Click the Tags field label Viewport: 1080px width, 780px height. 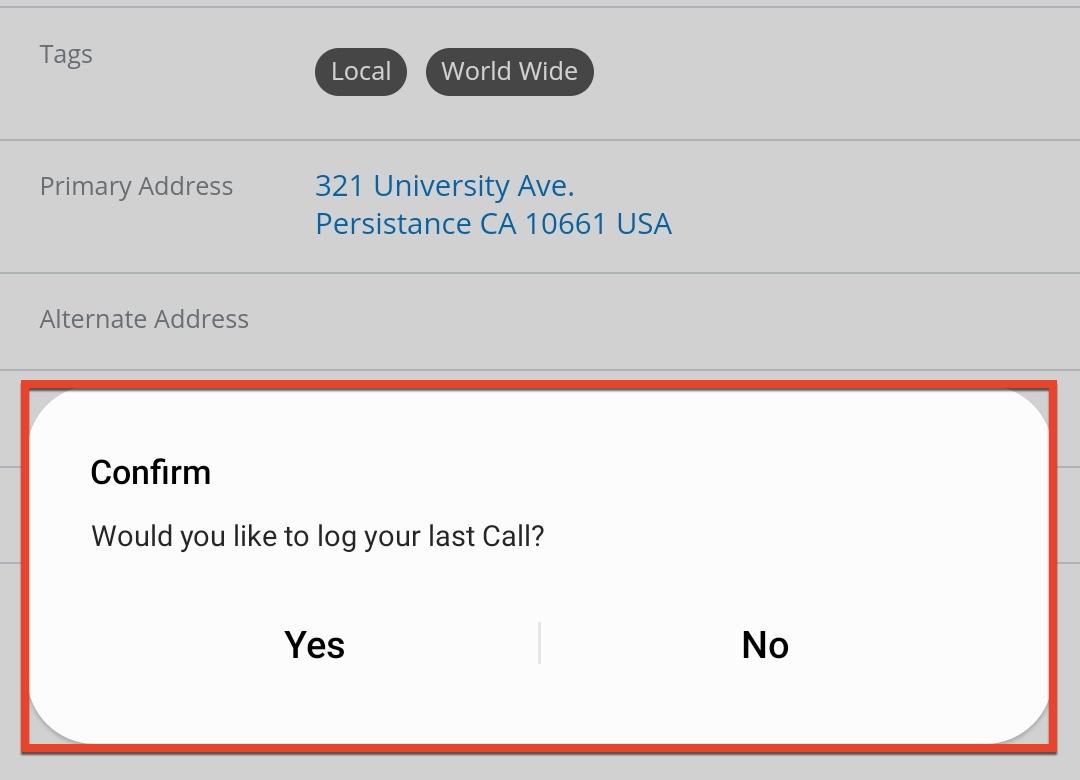pyautogui.click(x=66, y=54)
